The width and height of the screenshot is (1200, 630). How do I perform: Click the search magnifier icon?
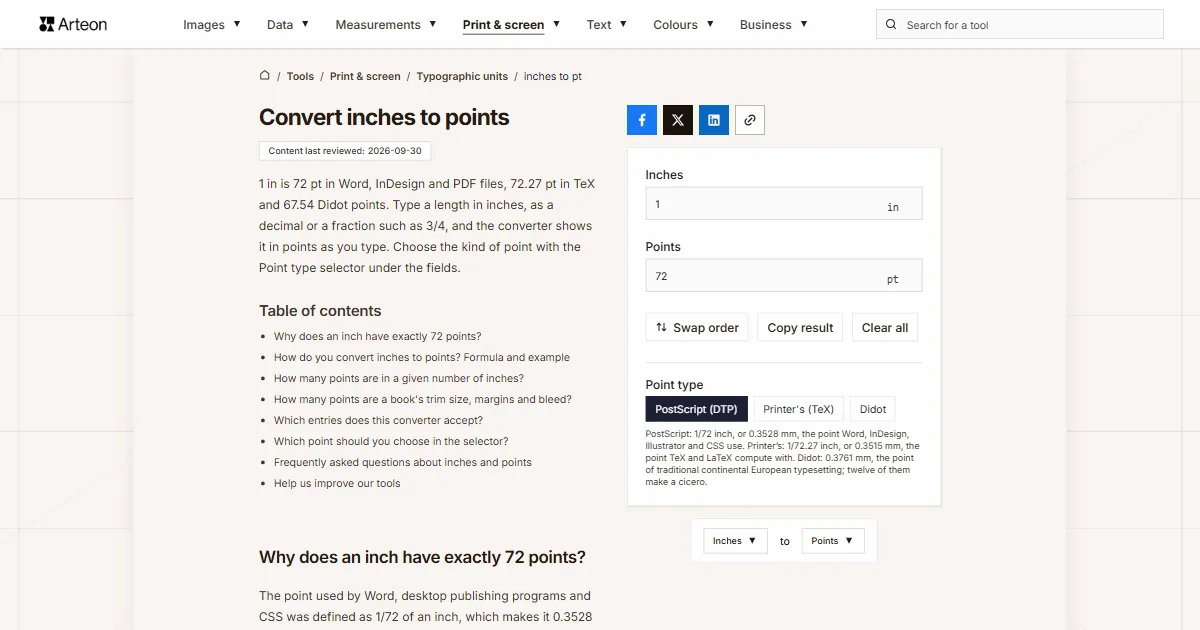[x=892, y=25]
